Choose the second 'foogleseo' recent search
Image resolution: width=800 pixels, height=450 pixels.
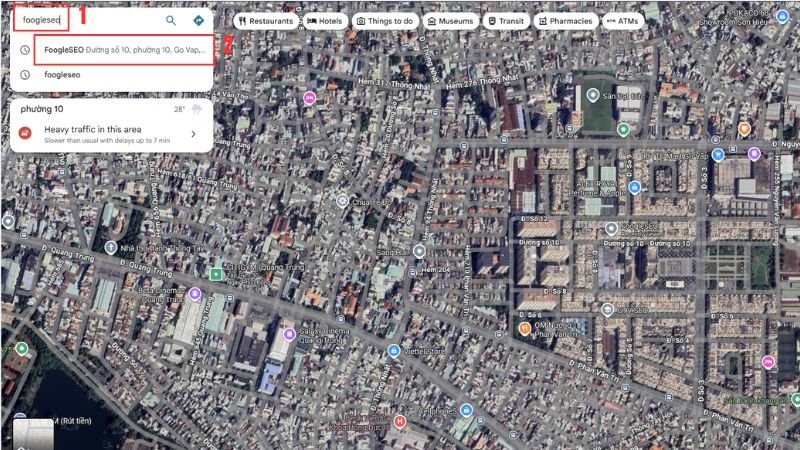63,74
